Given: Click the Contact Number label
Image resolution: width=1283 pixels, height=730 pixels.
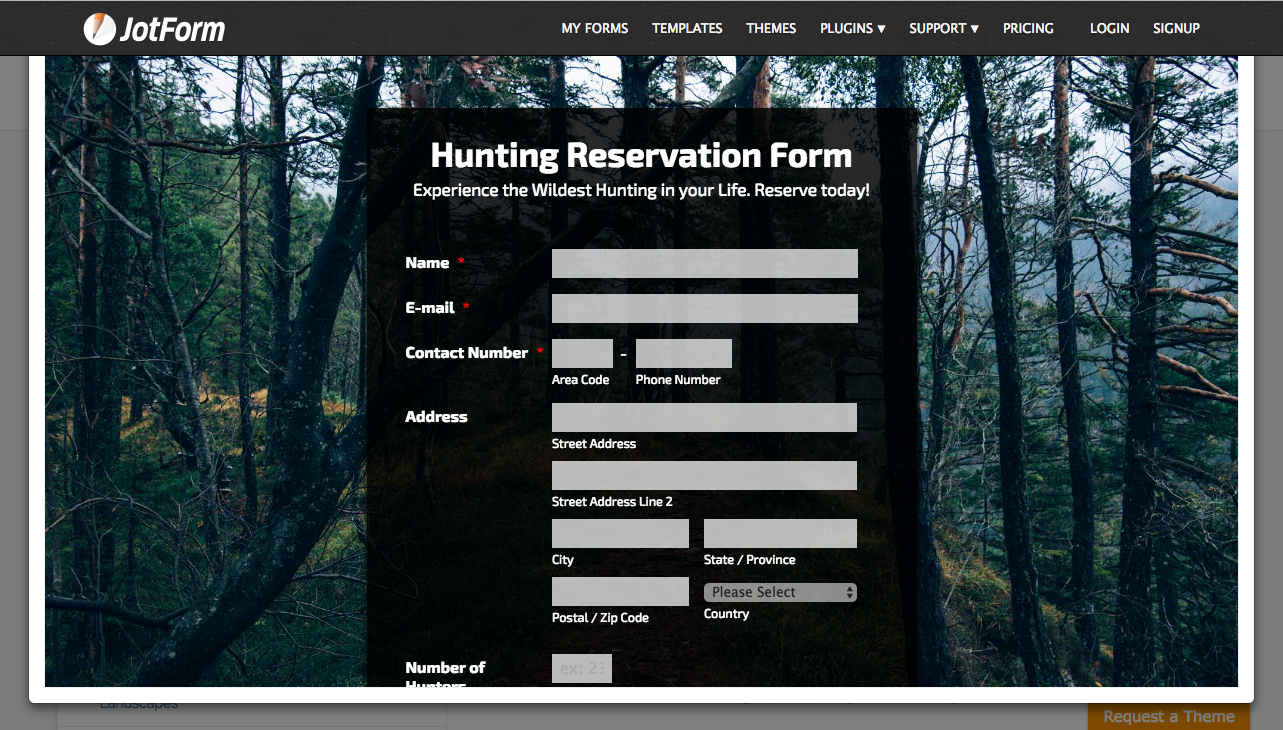Looking at the screenshot, I should click(x=467, y=353).
